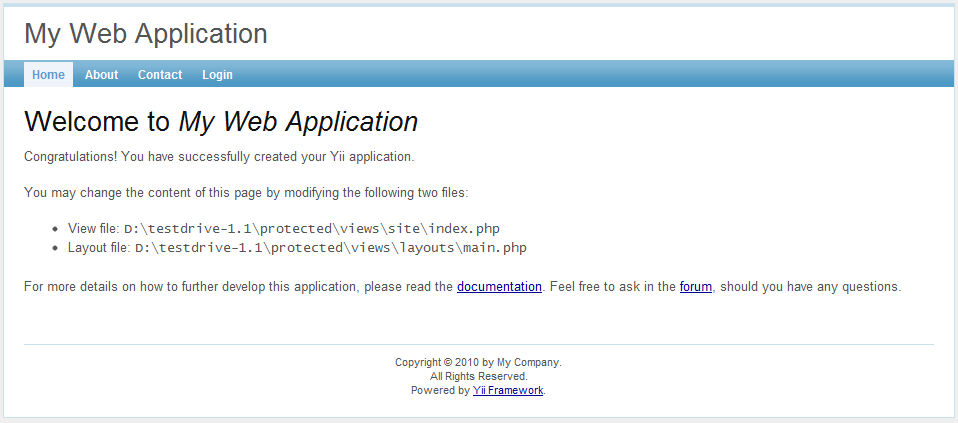Image resolution: width=958 pixels, height=423 pixels.
Task: Follow the documentation hyperlink
Action: coord(499,287)
